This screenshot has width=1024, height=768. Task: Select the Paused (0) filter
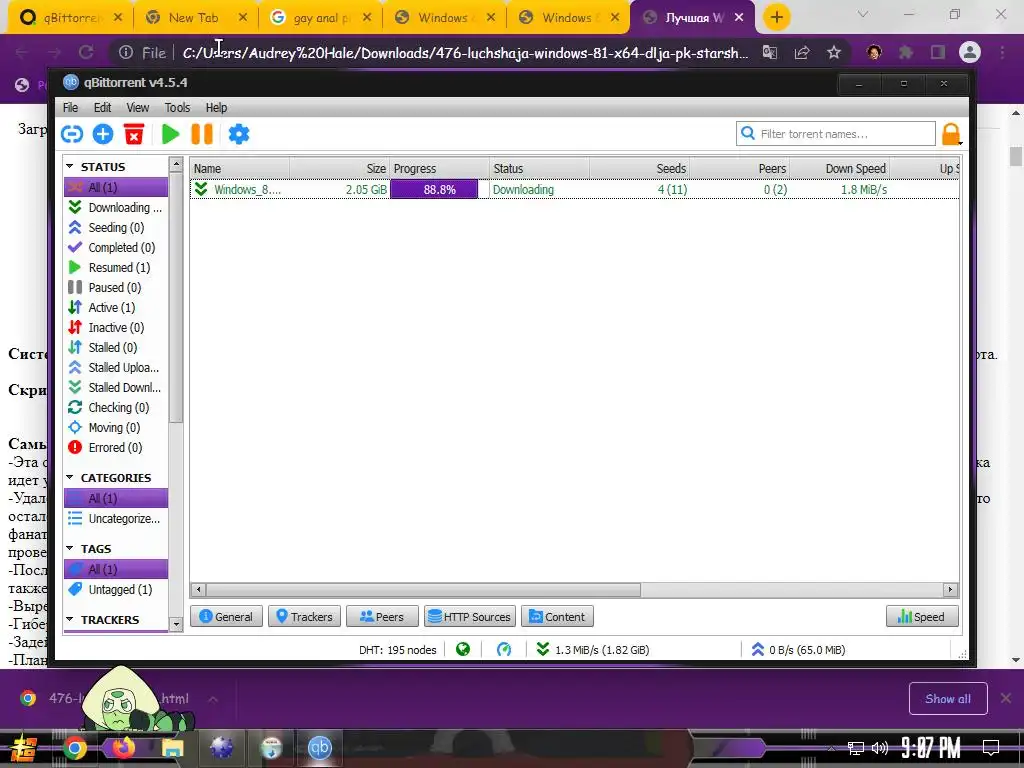(x=116, y=287)
